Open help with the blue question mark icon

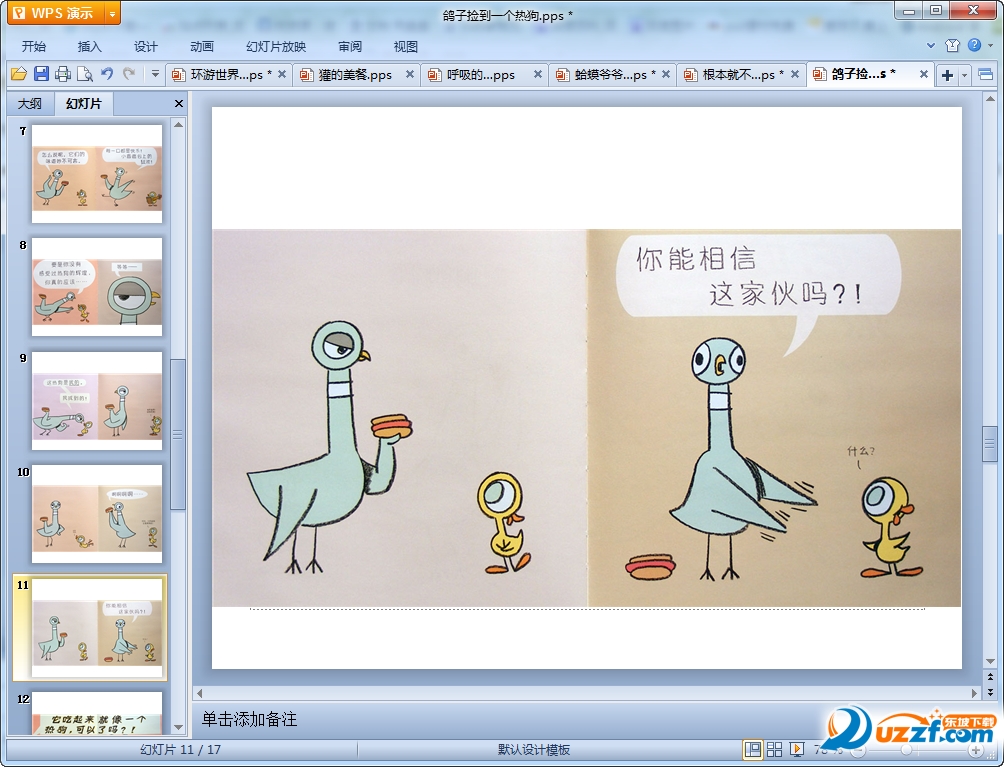(x=975, y=45)
